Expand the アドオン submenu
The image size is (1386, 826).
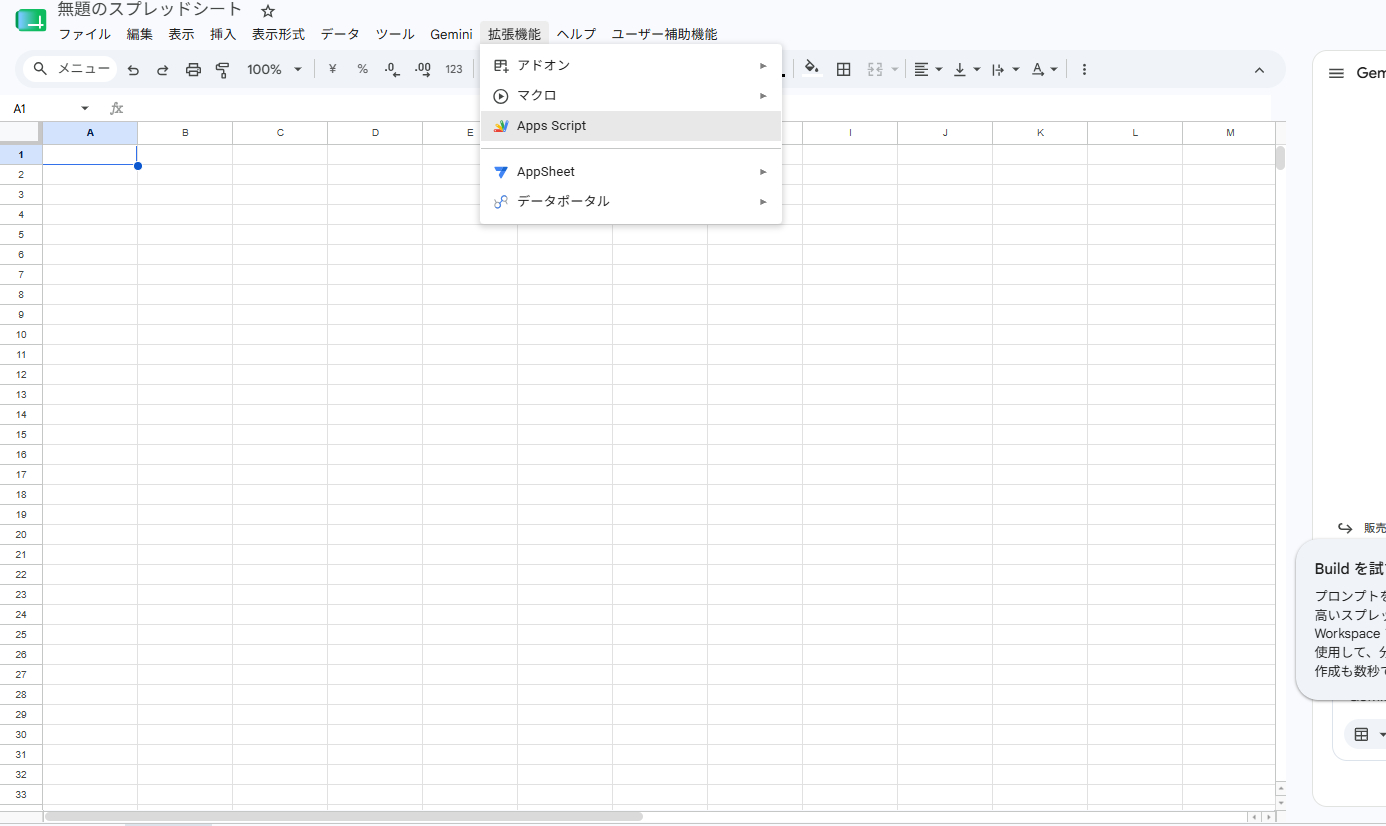click(631, 65)
